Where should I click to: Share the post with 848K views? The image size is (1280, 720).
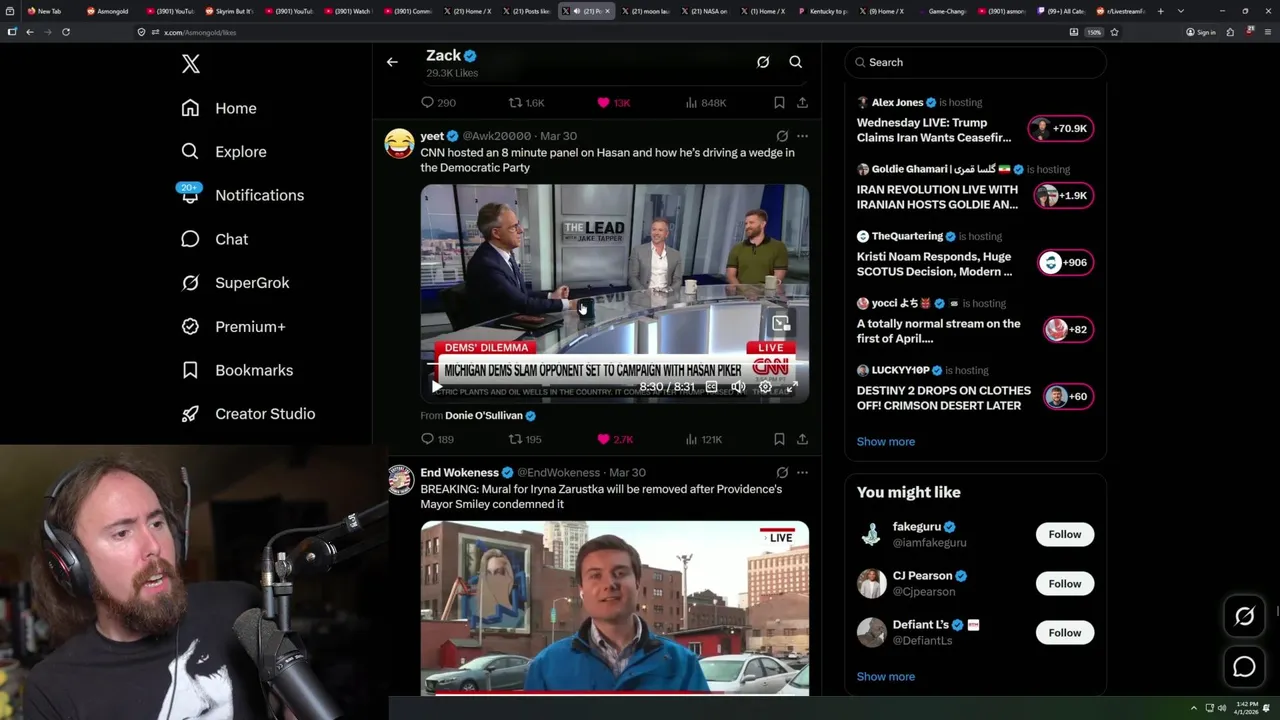802,103
